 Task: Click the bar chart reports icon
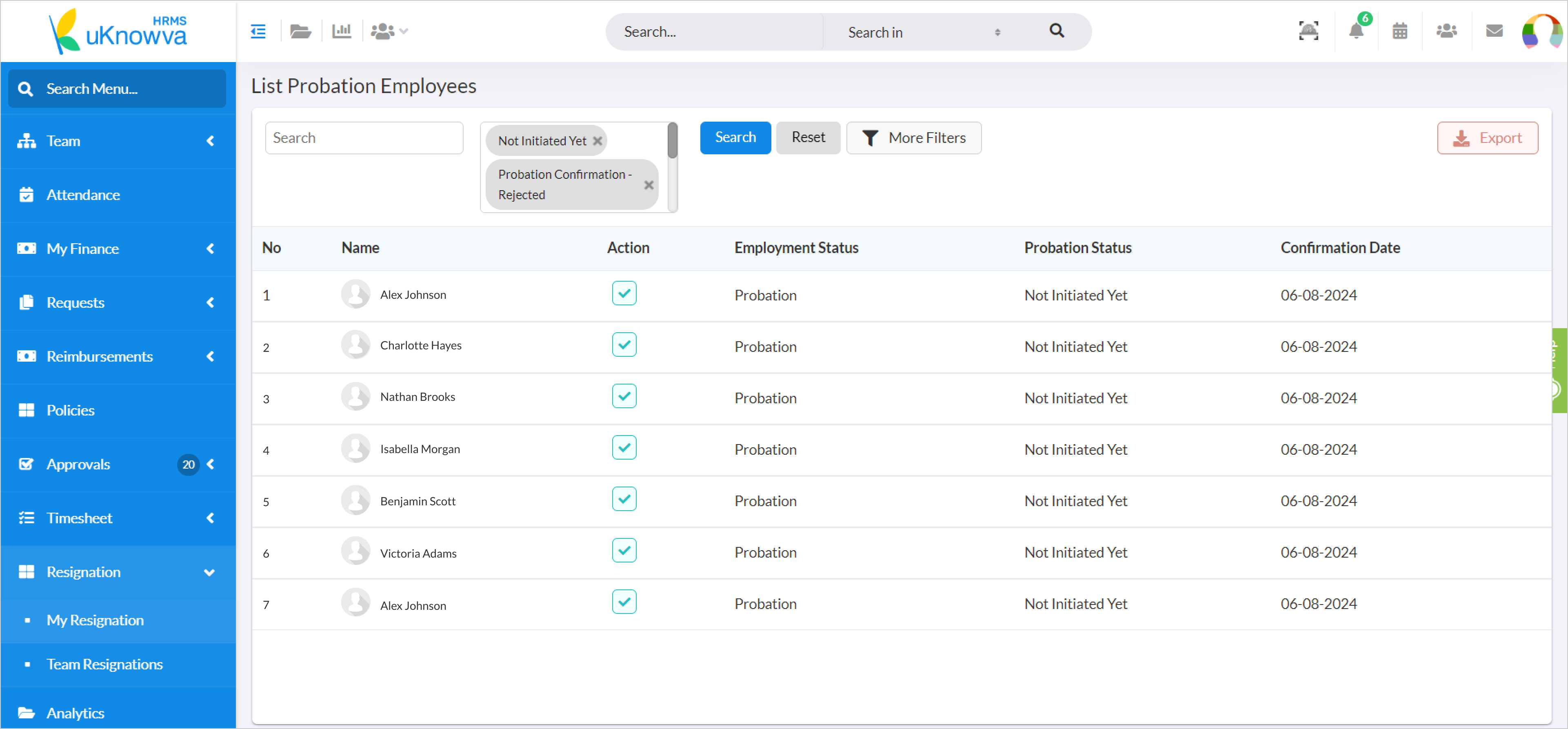[342, 31]
